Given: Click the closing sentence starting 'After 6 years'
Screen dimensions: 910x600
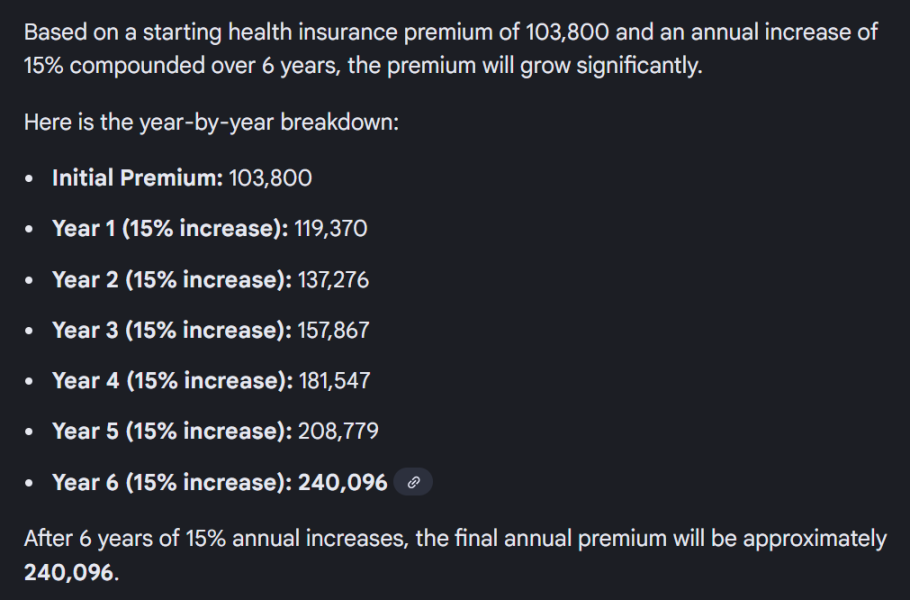Looking at the screenshot, I should [454, 539].
